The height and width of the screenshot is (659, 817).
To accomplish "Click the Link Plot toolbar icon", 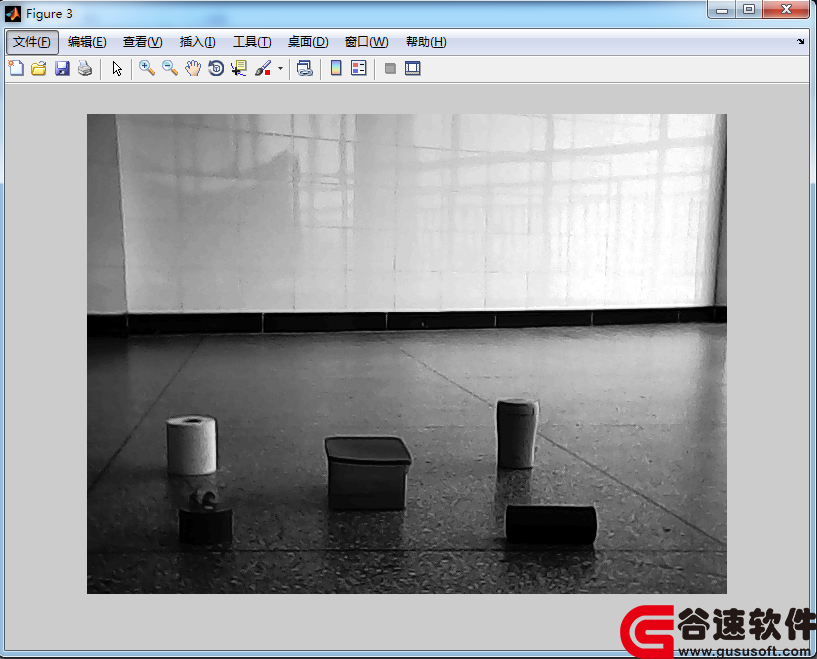I will (305, 68).
